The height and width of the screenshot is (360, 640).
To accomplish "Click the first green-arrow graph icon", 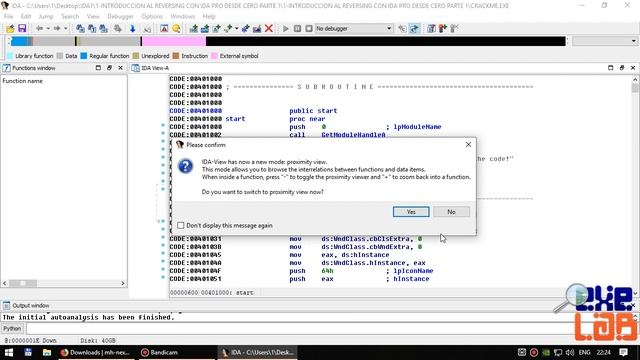I will (193, 29).
